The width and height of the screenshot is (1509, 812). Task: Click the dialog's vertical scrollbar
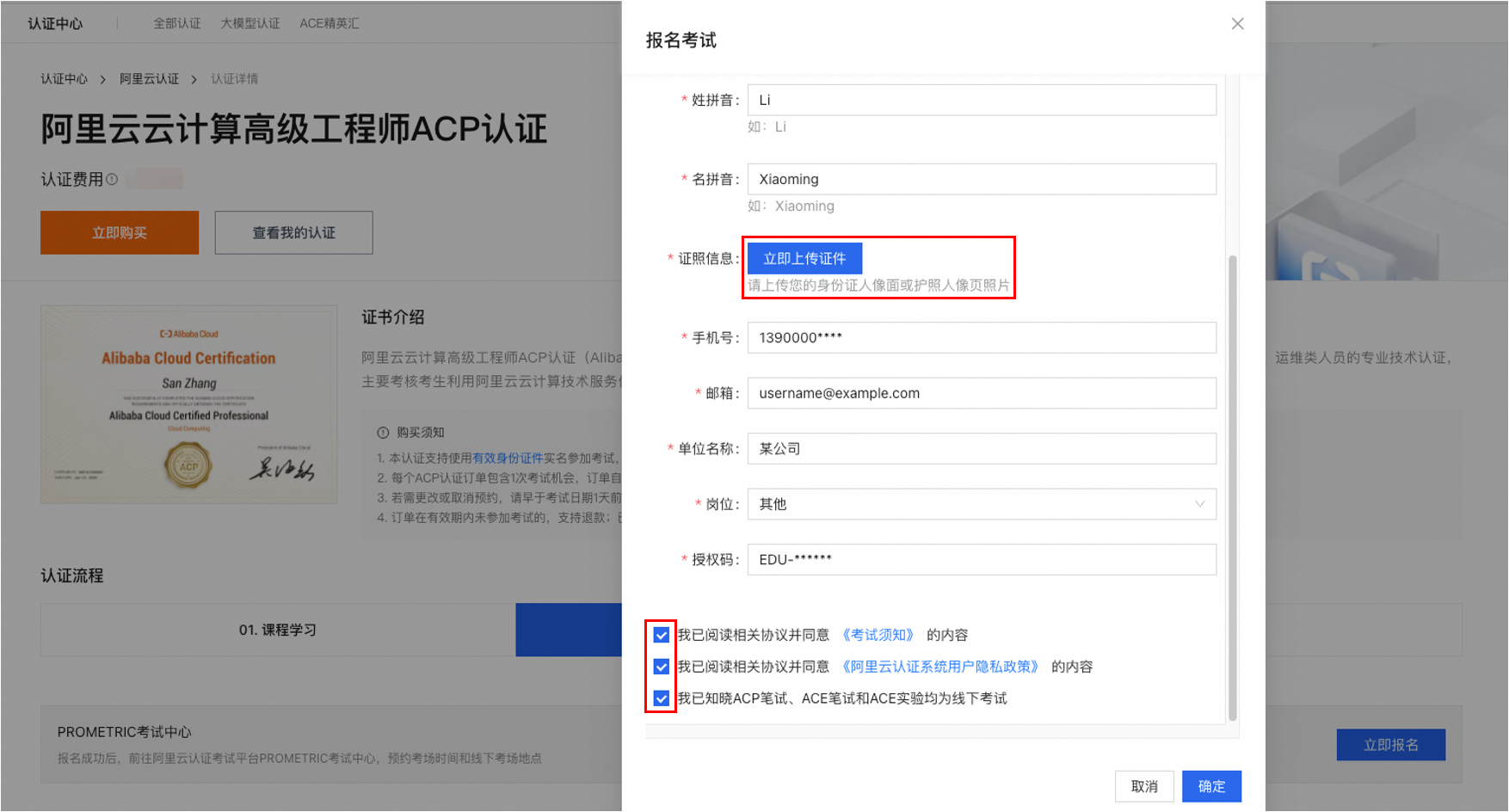[x=1232, y=488]
